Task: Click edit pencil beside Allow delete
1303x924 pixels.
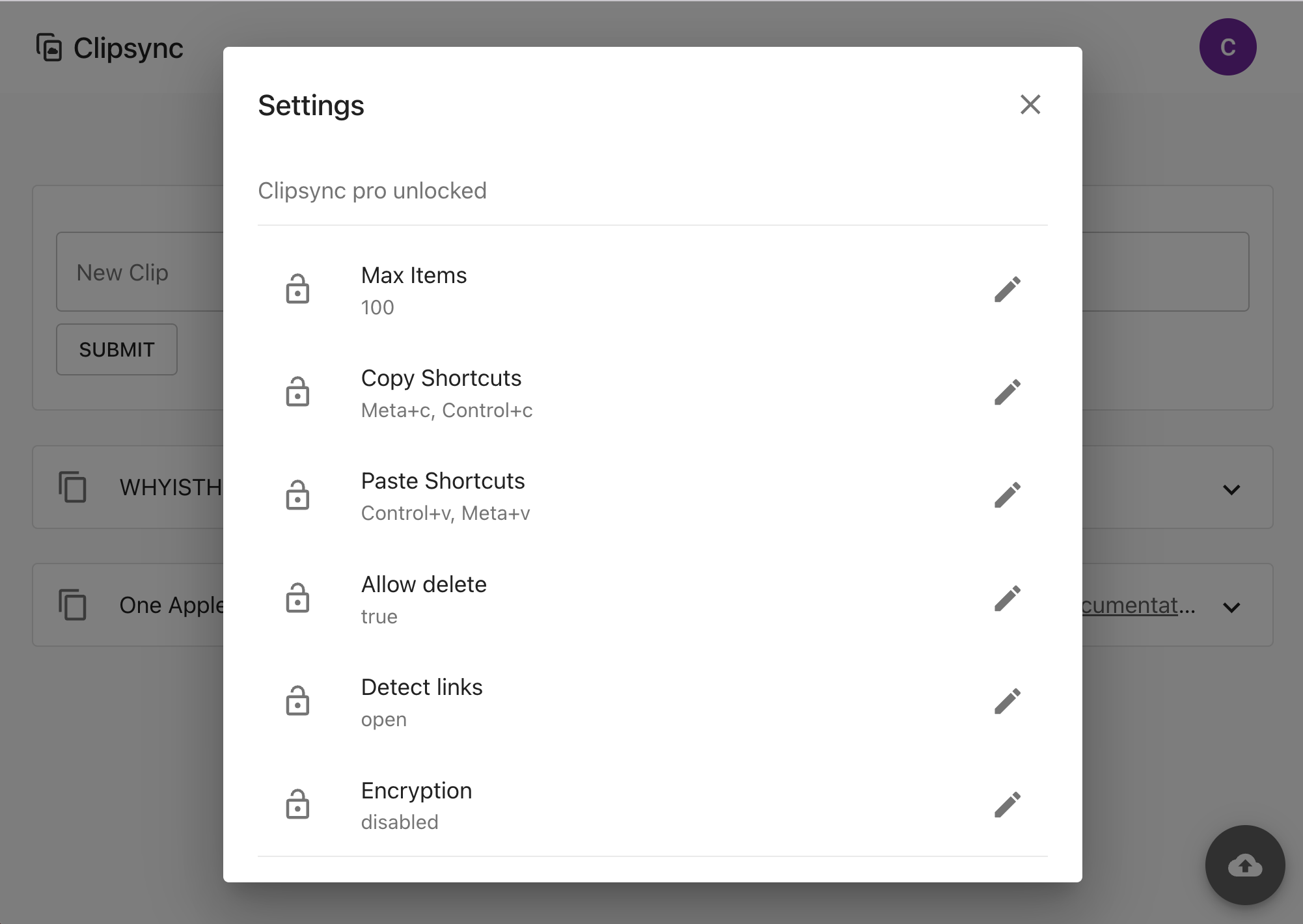Action: click(1007, 599)
